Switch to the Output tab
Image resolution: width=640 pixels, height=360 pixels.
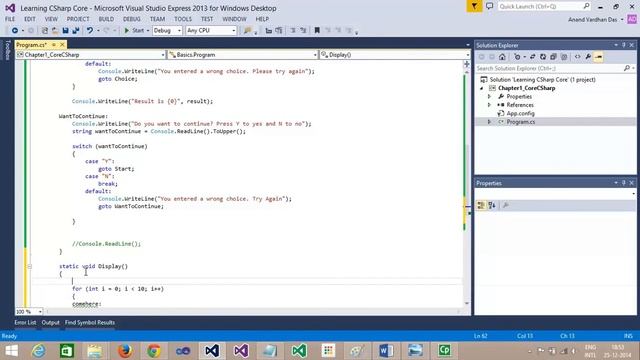tap(50, 322)
